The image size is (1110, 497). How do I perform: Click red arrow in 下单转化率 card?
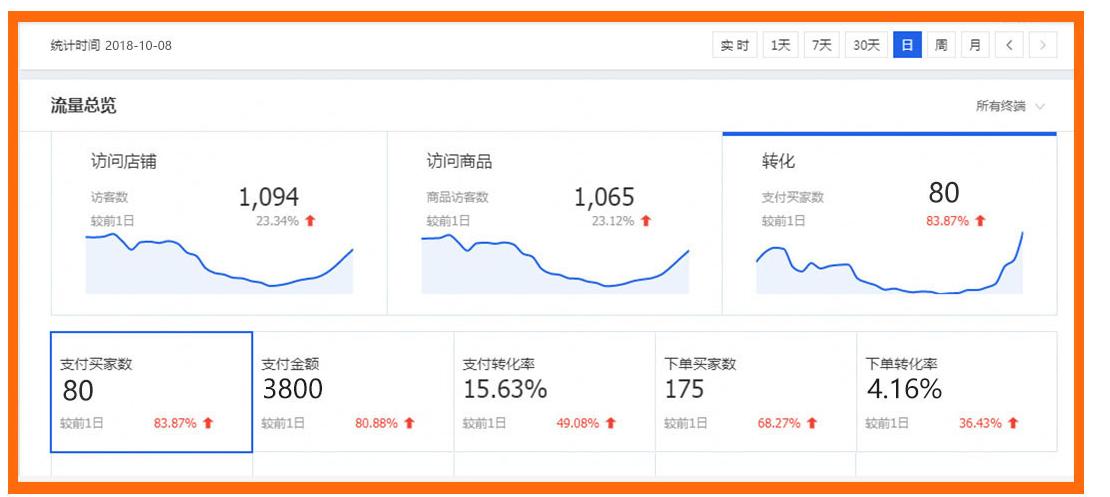(1013, 423)
